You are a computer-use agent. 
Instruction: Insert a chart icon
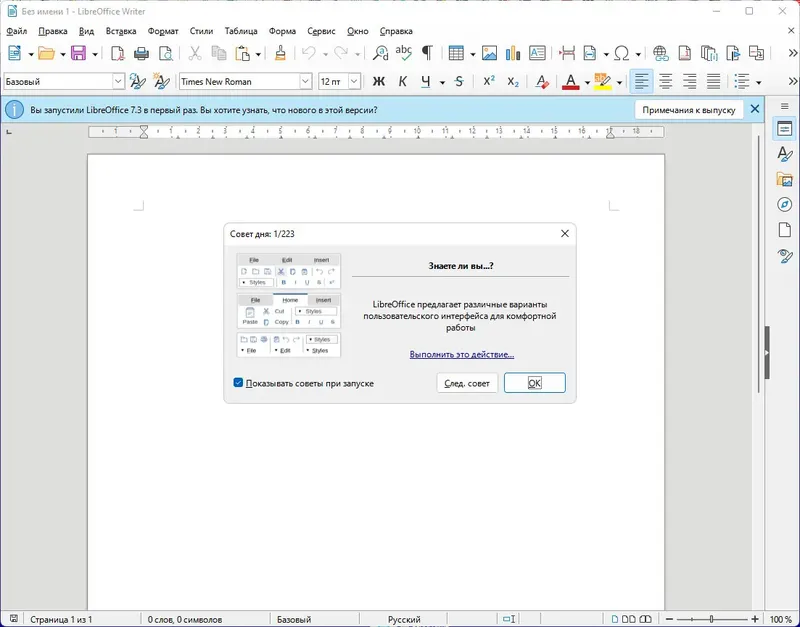tap(513, 53)
